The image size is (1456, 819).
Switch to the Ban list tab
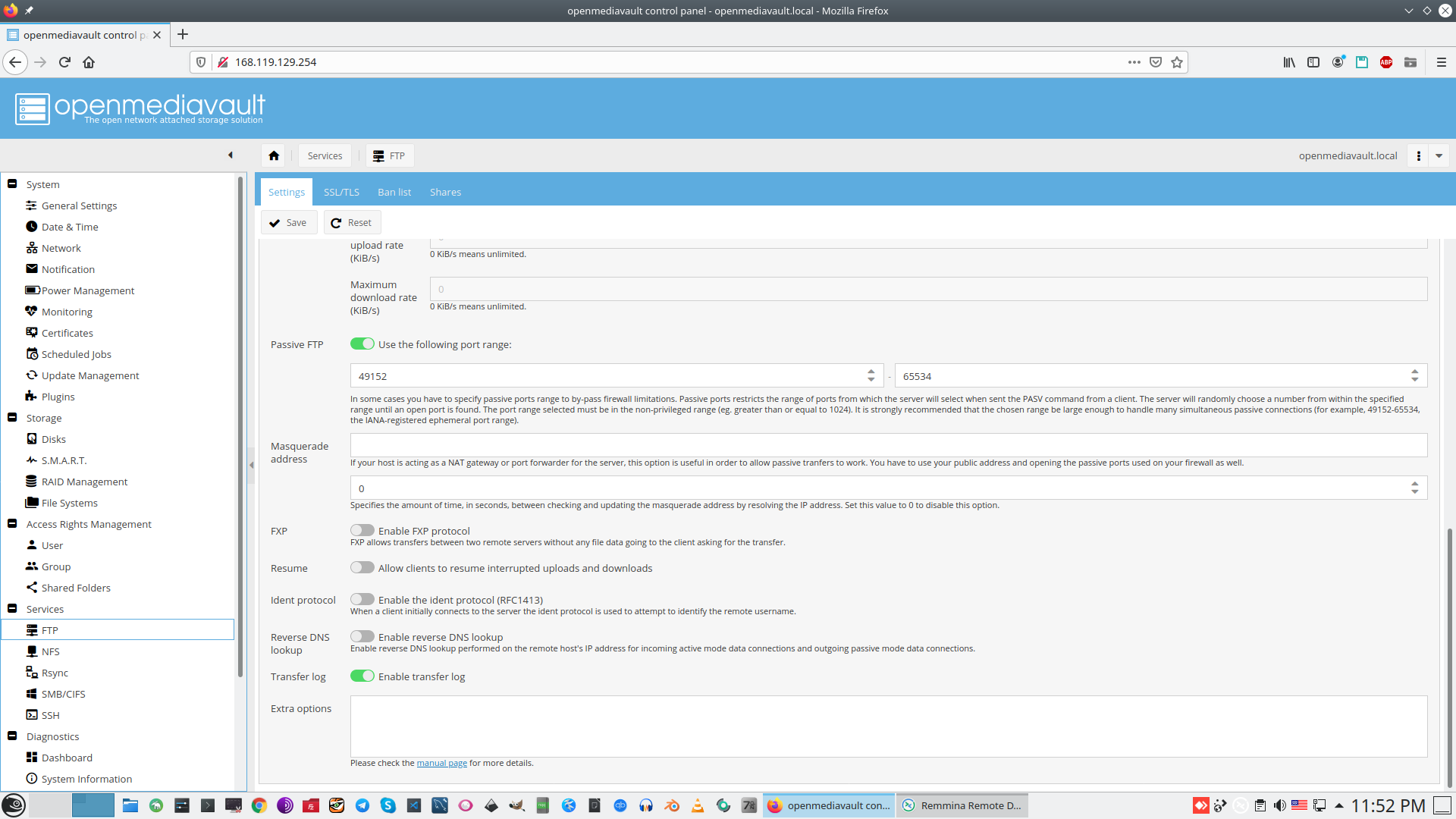394,193
